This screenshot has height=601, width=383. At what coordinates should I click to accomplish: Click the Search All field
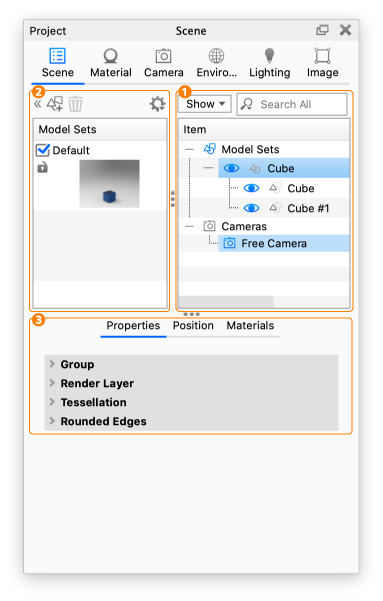[292, 104]
